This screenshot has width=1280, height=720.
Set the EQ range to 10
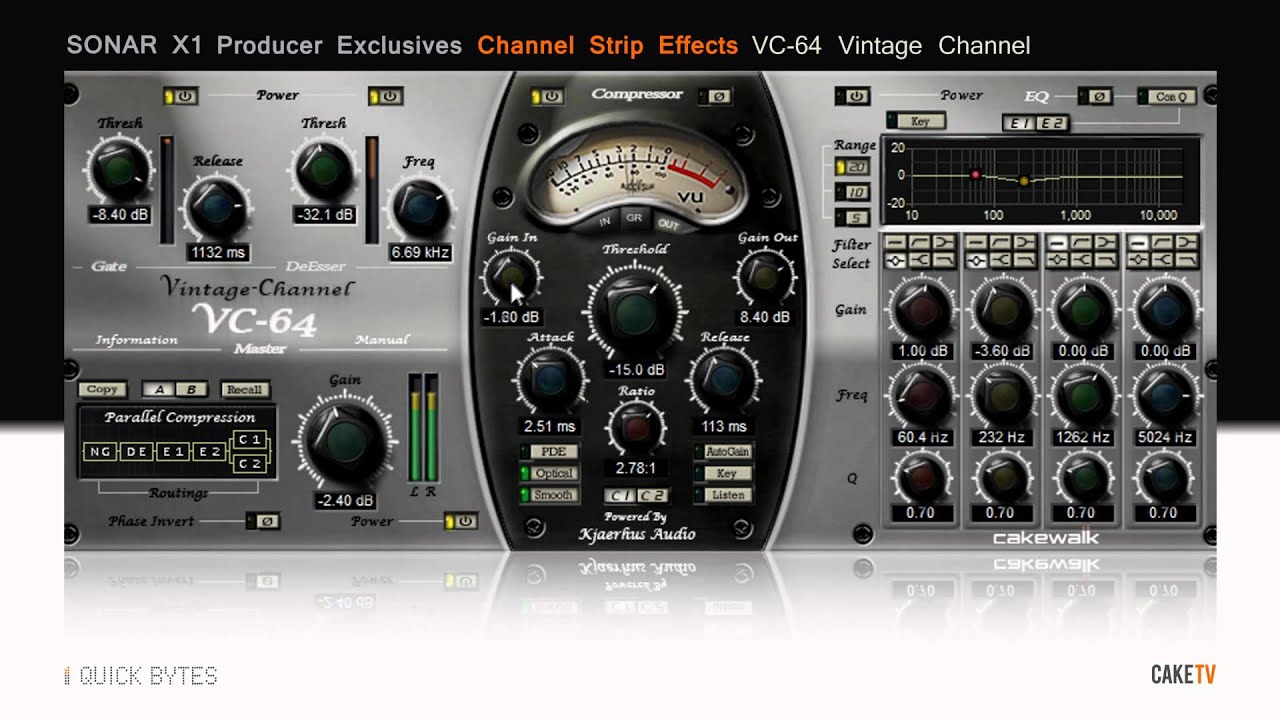pyautogui.click(x=854, y=192)
